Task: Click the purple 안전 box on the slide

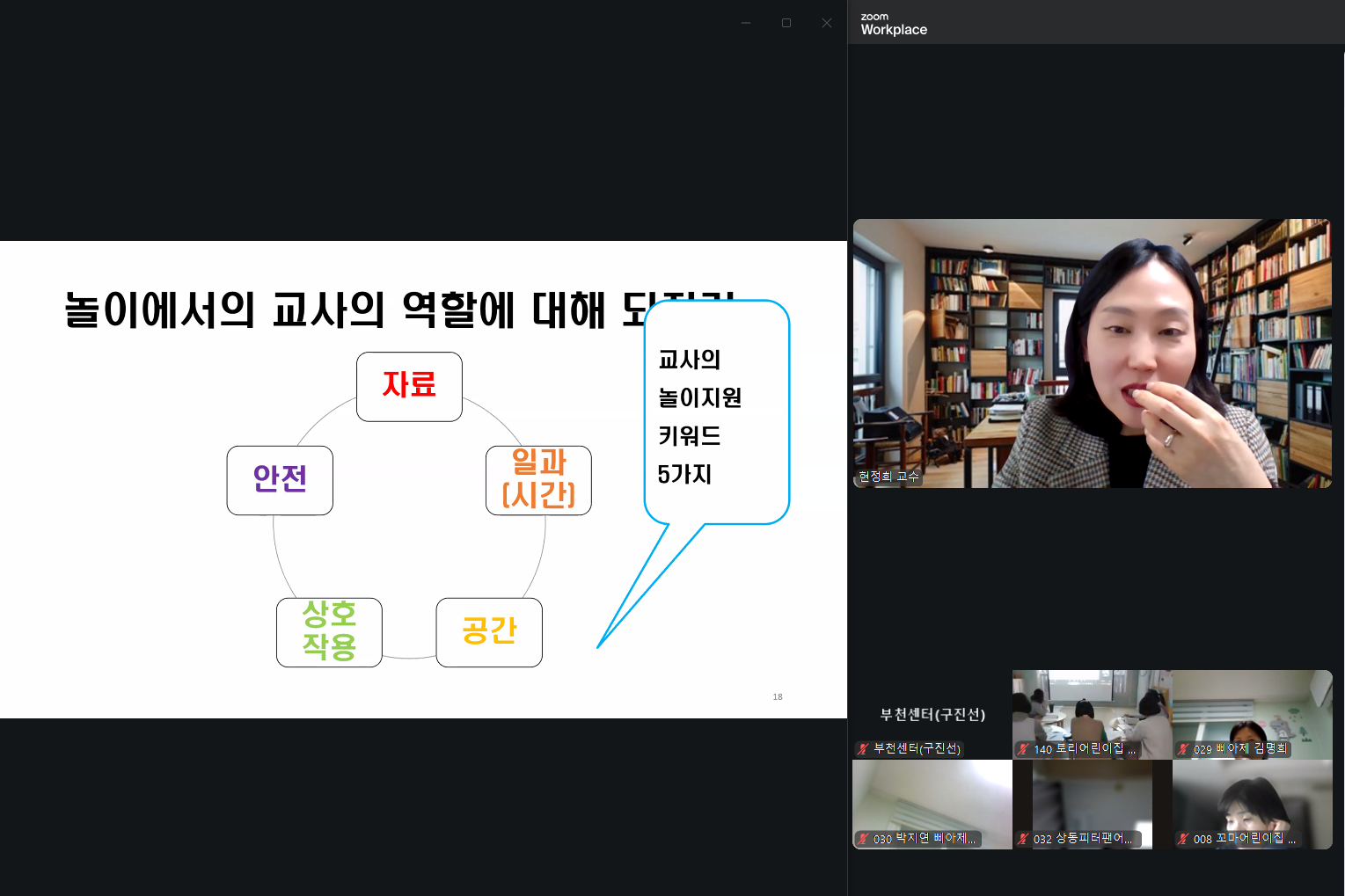Action: (x=280, y=479)
